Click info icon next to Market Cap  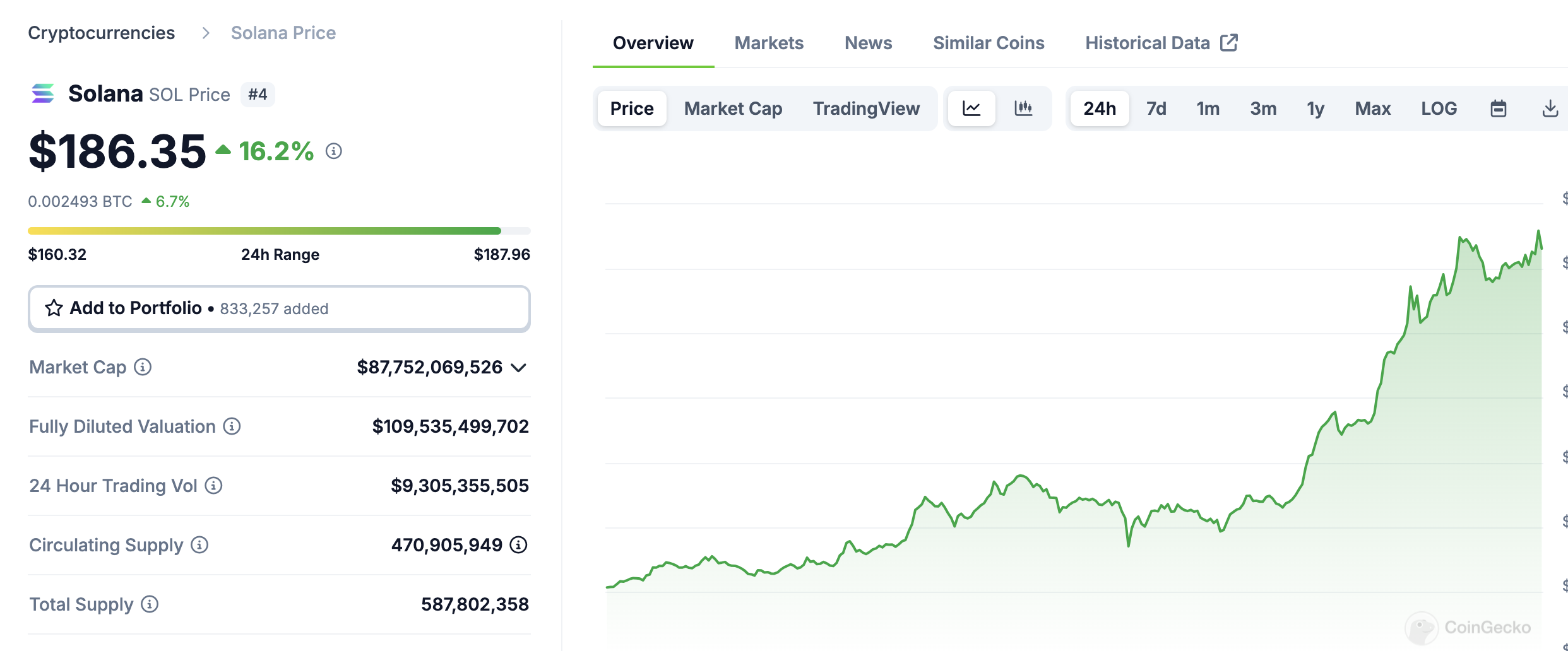click(143, 367)
